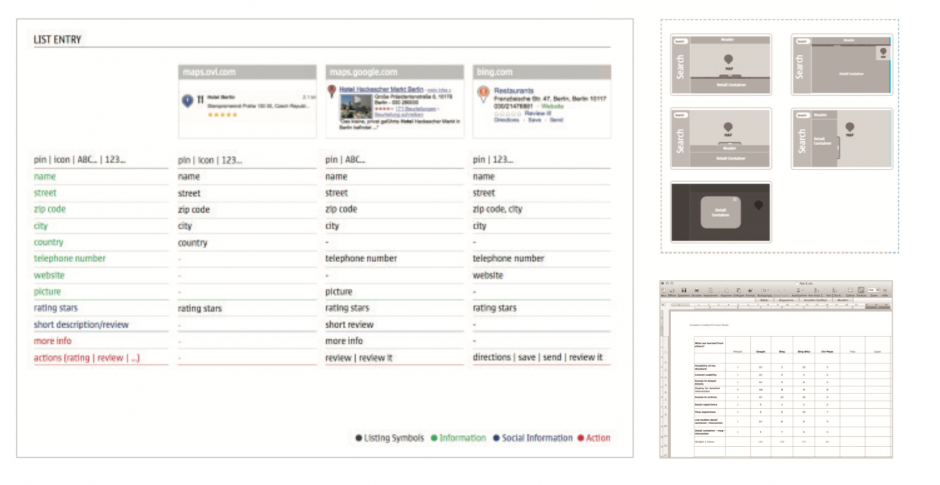Screen dimensions: 940x485
Task: Click the Drucken print icon in spreadsheet toolbar
Action: 697,290
